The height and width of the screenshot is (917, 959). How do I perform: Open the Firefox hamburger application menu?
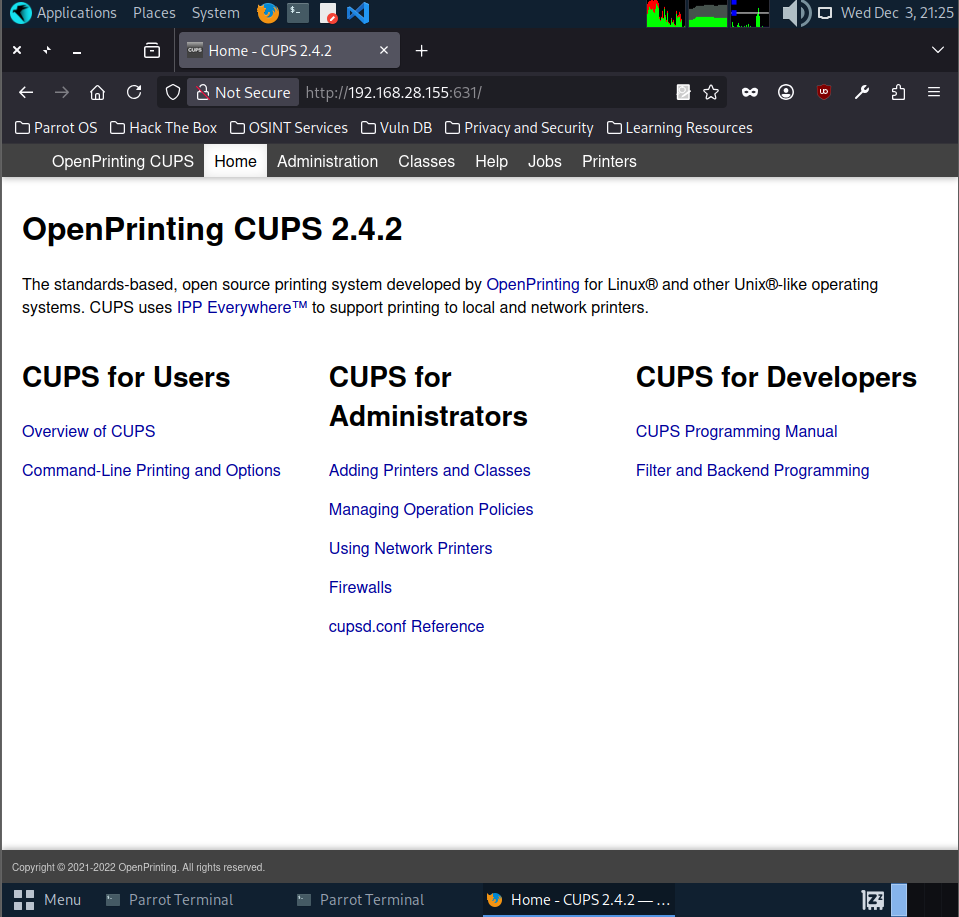click(x=934, y=92)
